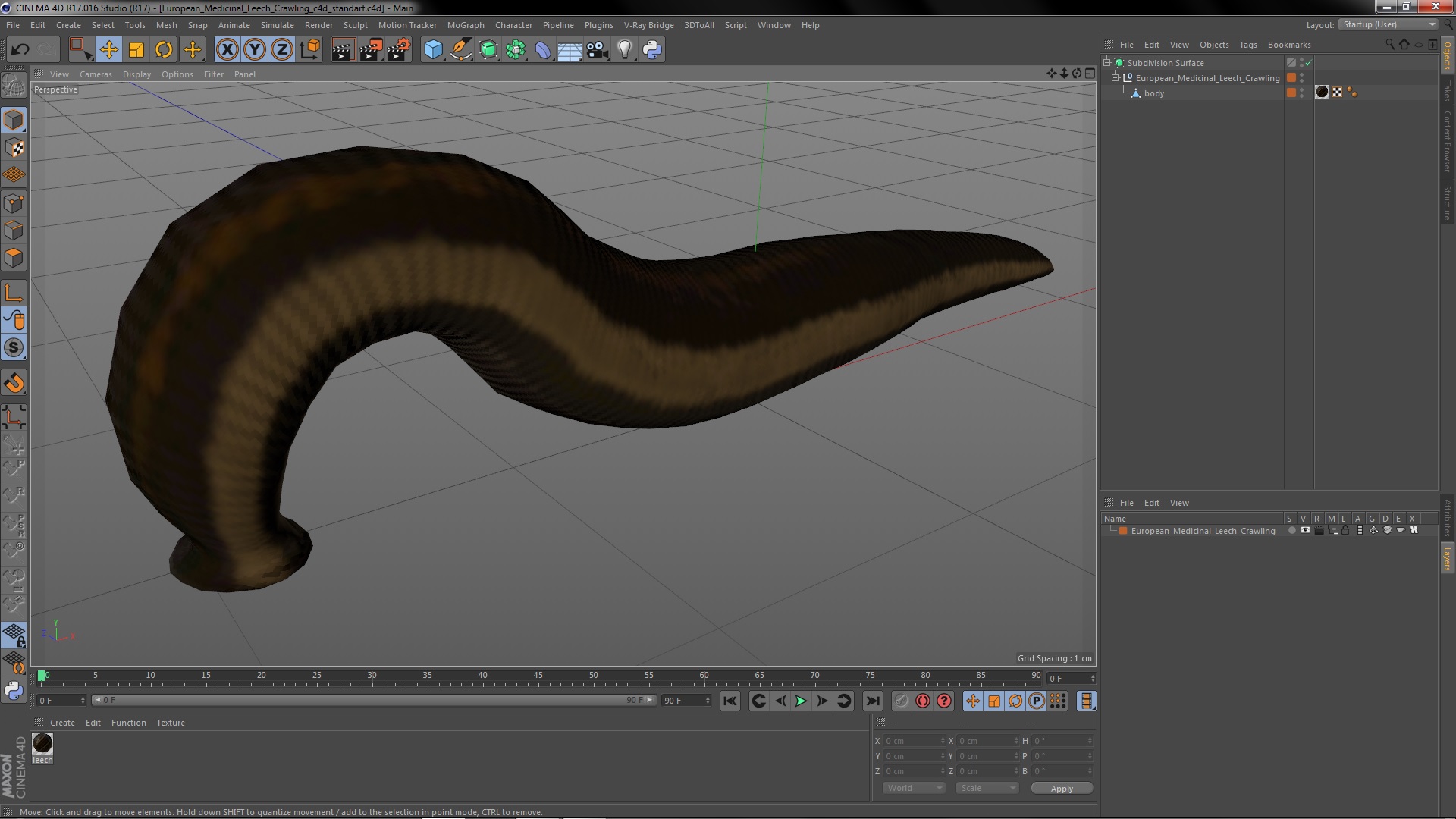Add a Light object
This screenshot has height=819, width=1456.
(x=624, y=50)
